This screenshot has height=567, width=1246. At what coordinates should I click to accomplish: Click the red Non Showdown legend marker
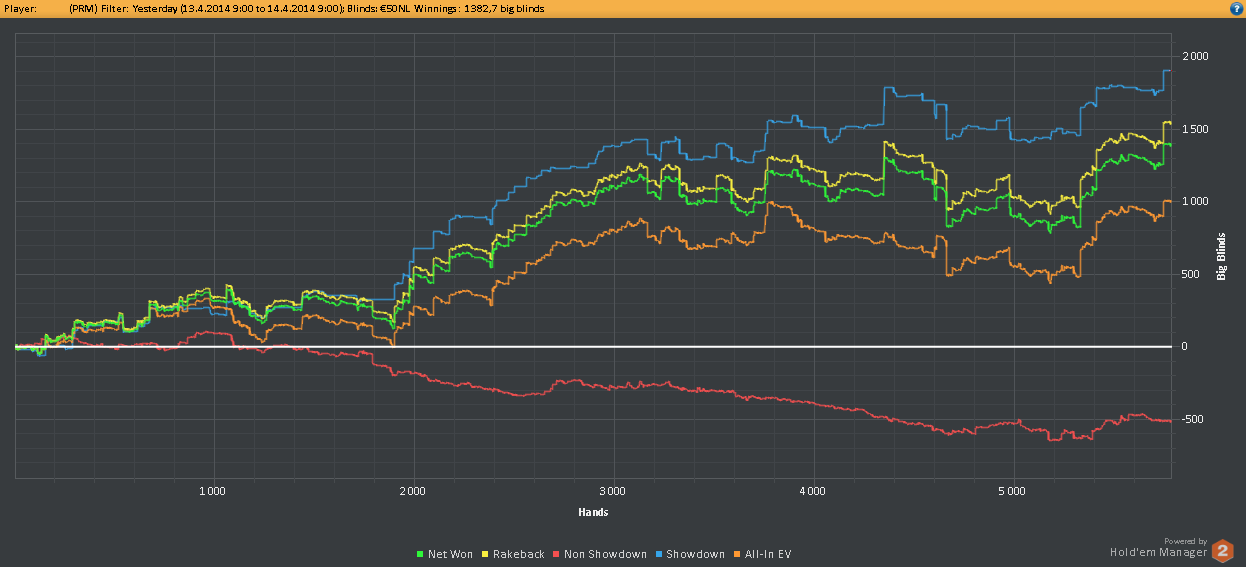pyautogui.click(x=556, y=554)
